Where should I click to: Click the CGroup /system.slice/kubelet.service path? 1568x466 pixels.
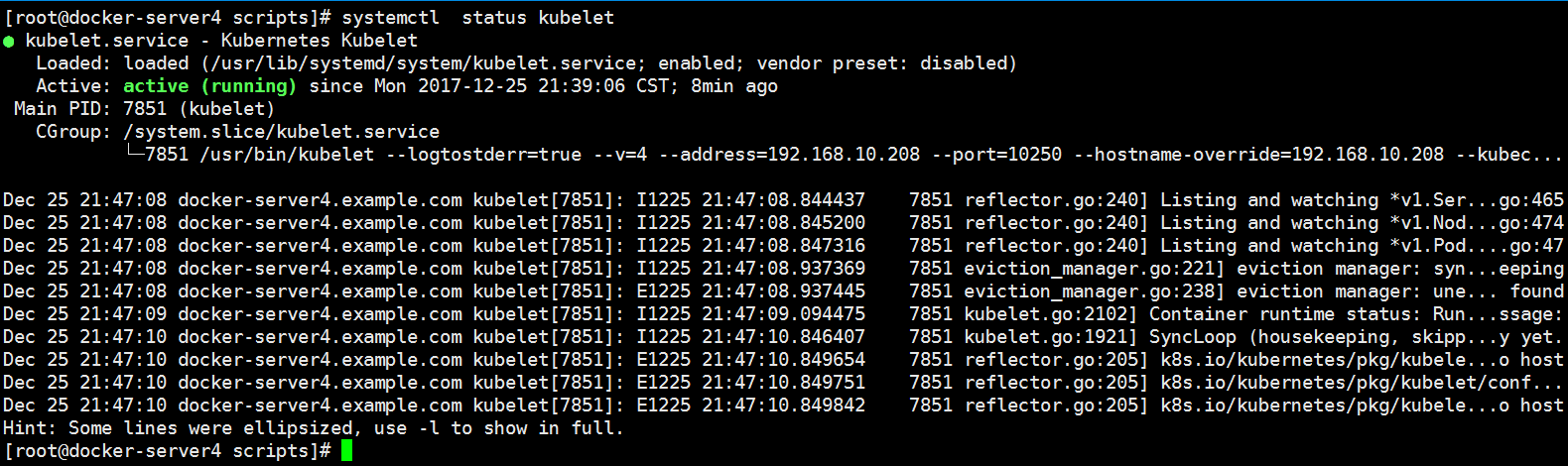(281, 132)
